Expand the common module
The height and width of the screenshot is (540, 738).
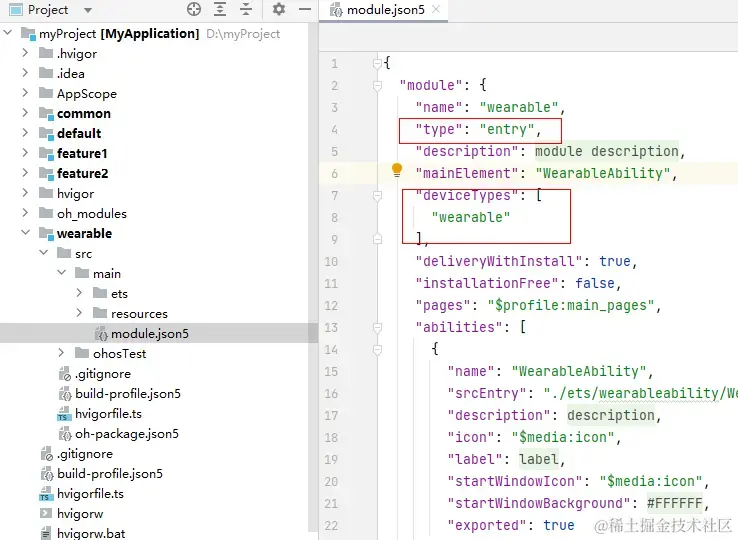coord(25,113)
